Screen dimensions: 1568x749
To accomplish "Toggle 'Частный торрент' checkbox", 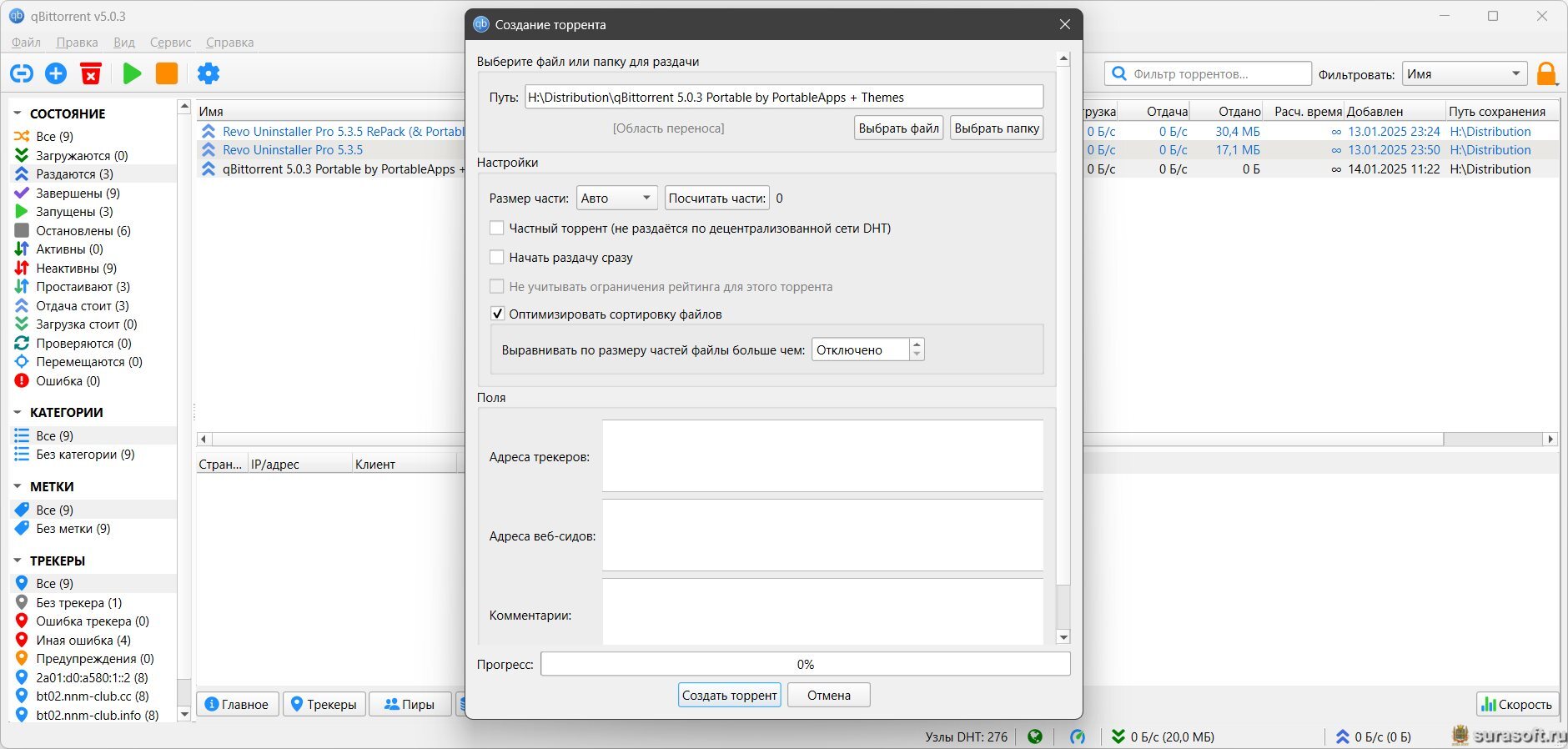I will pos(496,228).
